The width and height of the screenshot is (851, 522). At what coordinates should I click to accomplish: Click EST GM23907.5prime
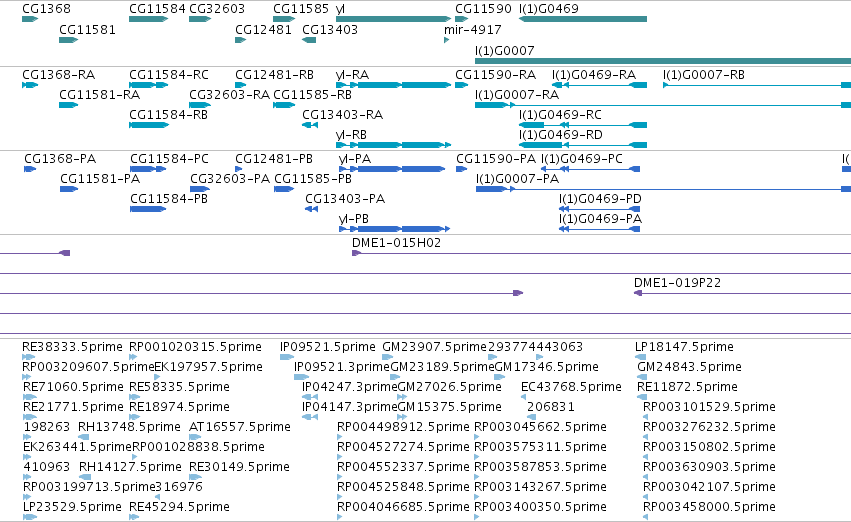(x=388, y=357)
